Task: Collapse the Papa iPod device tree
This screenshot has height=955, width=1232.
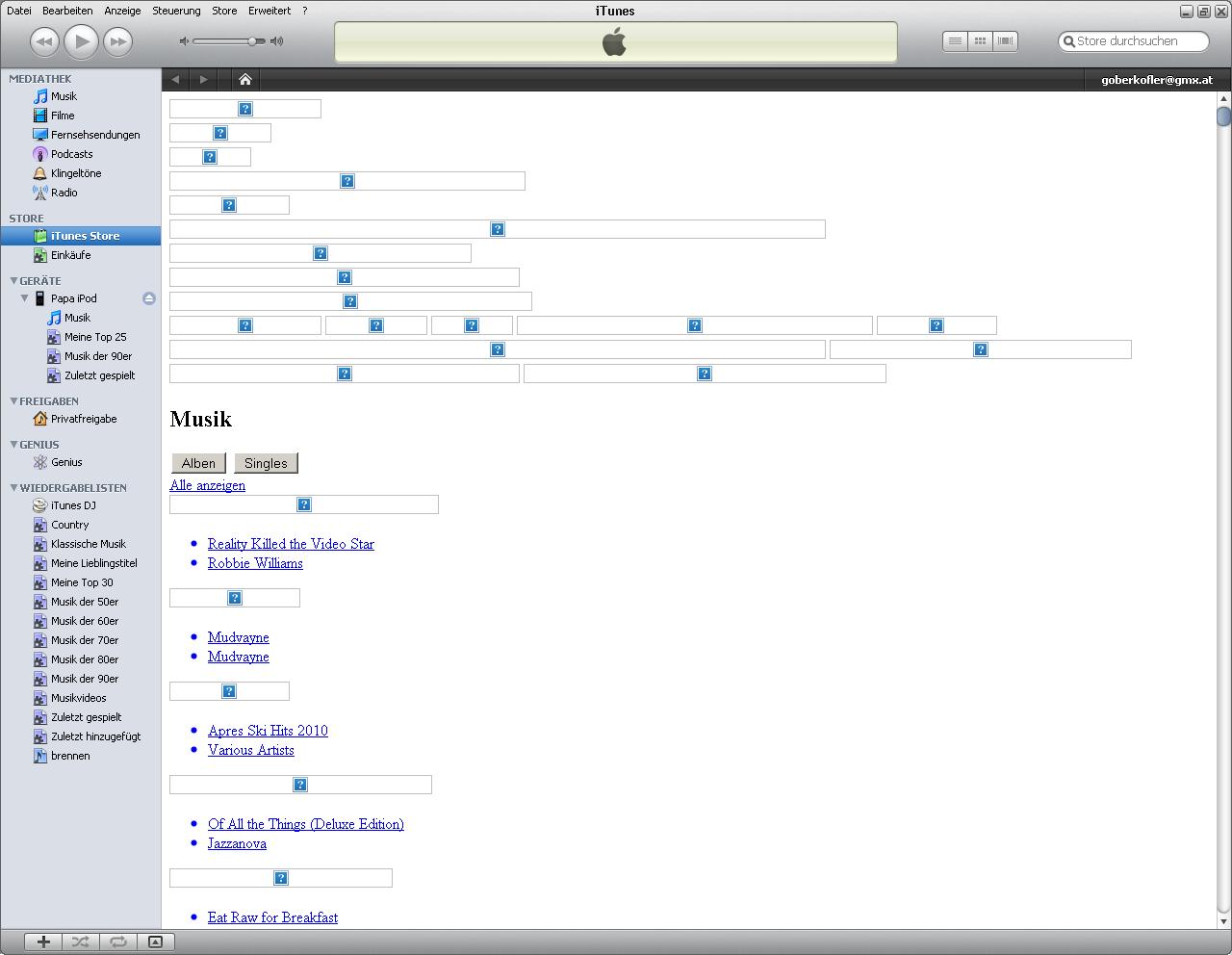Action: [24, 298]
